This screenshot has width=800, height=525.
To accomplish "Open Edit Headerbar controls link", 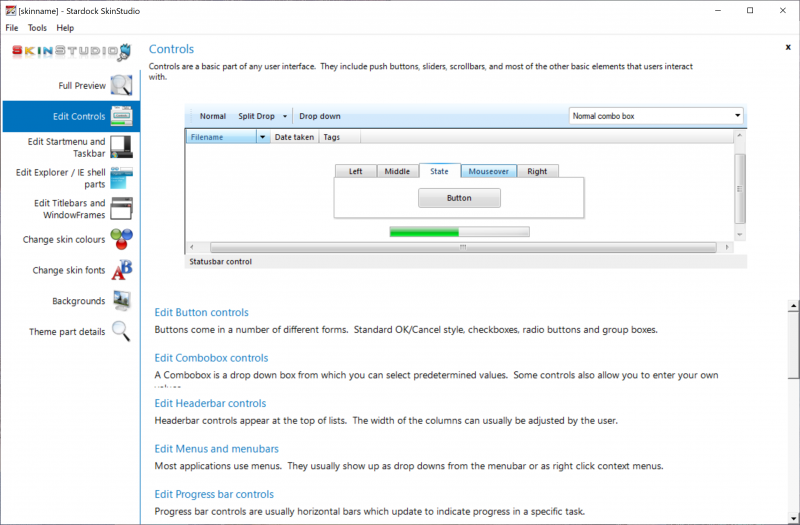I will [x=210, y=403].
